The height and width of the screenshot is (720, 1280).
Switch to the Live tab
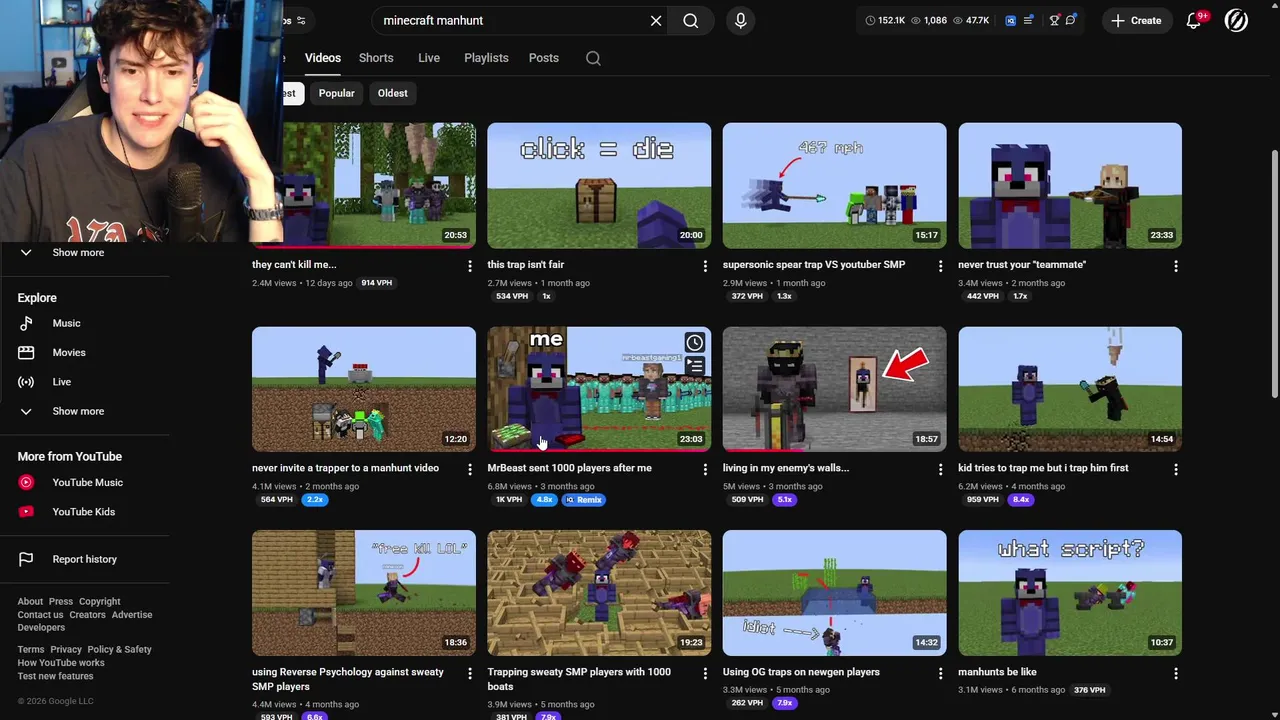click(429, 58)
